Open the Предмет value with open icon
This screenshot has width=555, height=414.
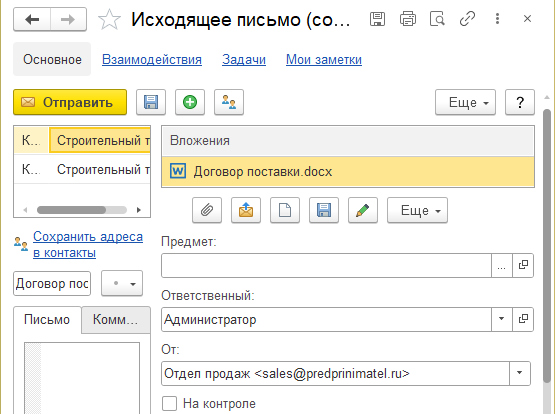coord(523,265)
